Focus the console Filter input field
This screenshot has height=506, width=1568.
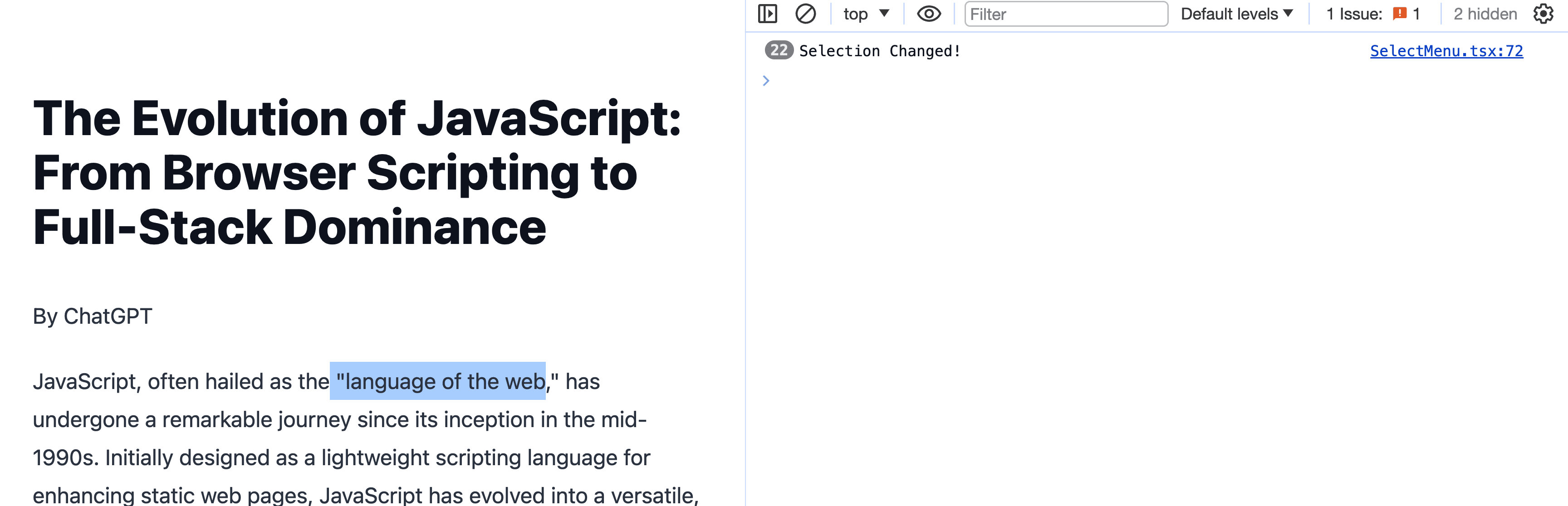[x=1066, y=14]
